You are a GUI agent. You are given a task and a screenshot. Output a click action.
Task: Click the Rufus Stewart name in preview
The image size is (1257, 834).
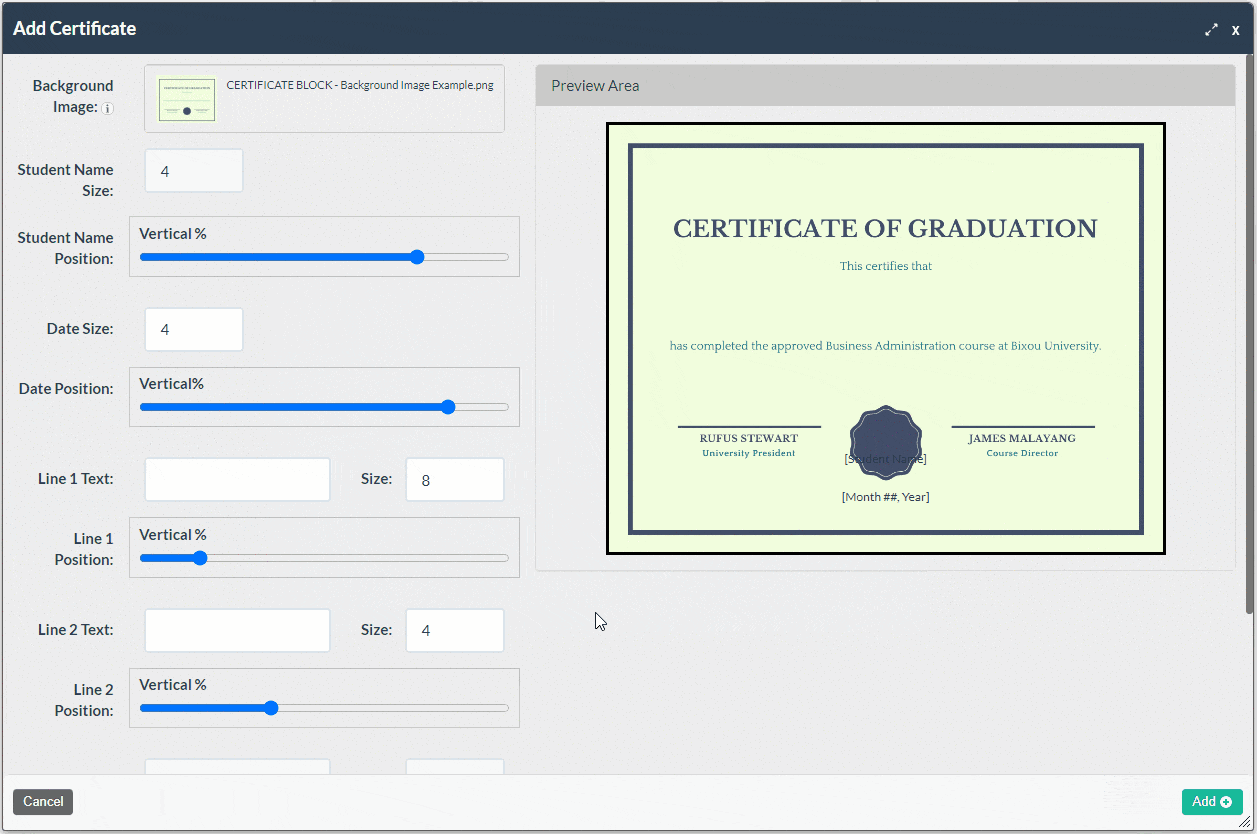click(x=749, y=438)
